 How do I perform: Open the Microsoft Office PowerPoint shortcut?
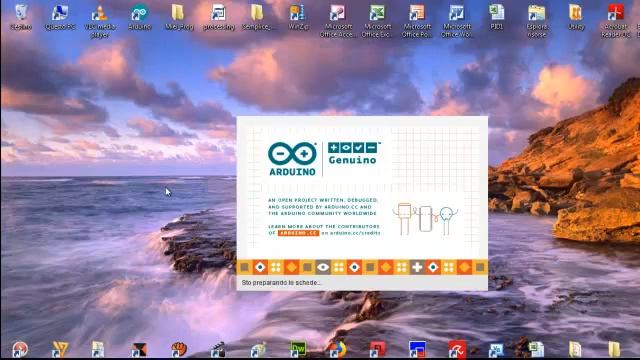417,21
